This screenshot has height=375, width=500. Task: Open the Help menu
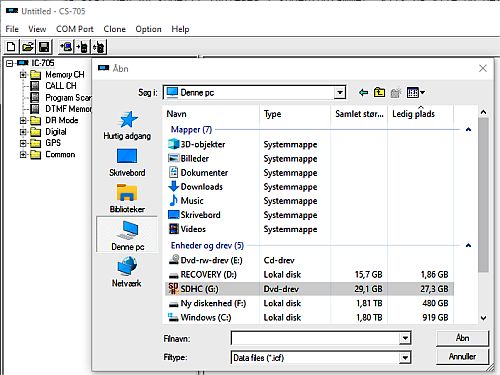pos(180,29)
